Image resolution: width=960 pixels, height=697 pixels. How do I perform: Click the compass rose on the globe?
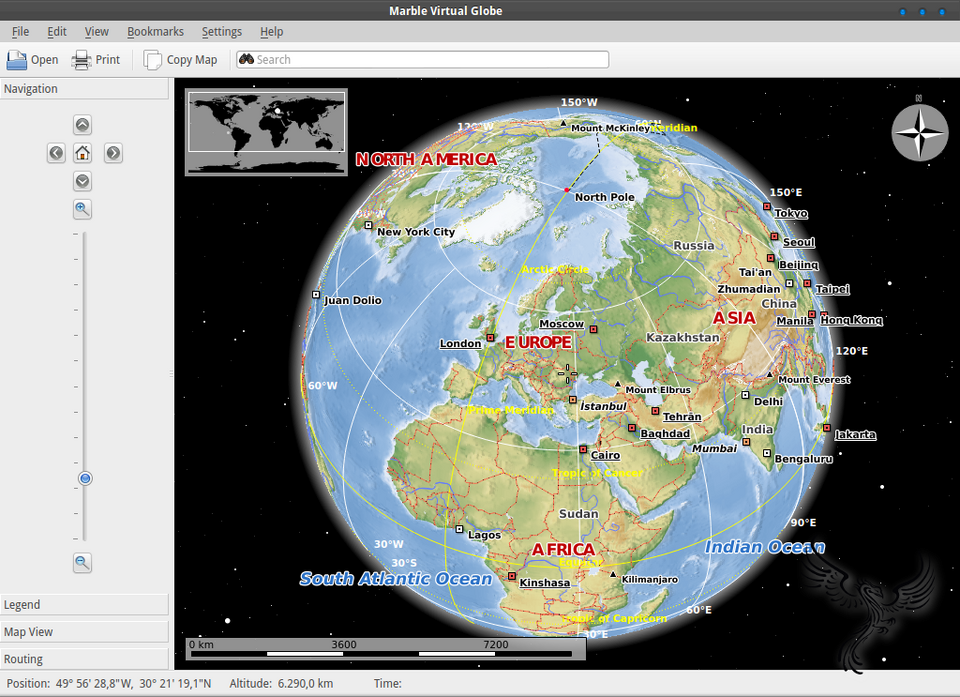[x=918, y=132]
